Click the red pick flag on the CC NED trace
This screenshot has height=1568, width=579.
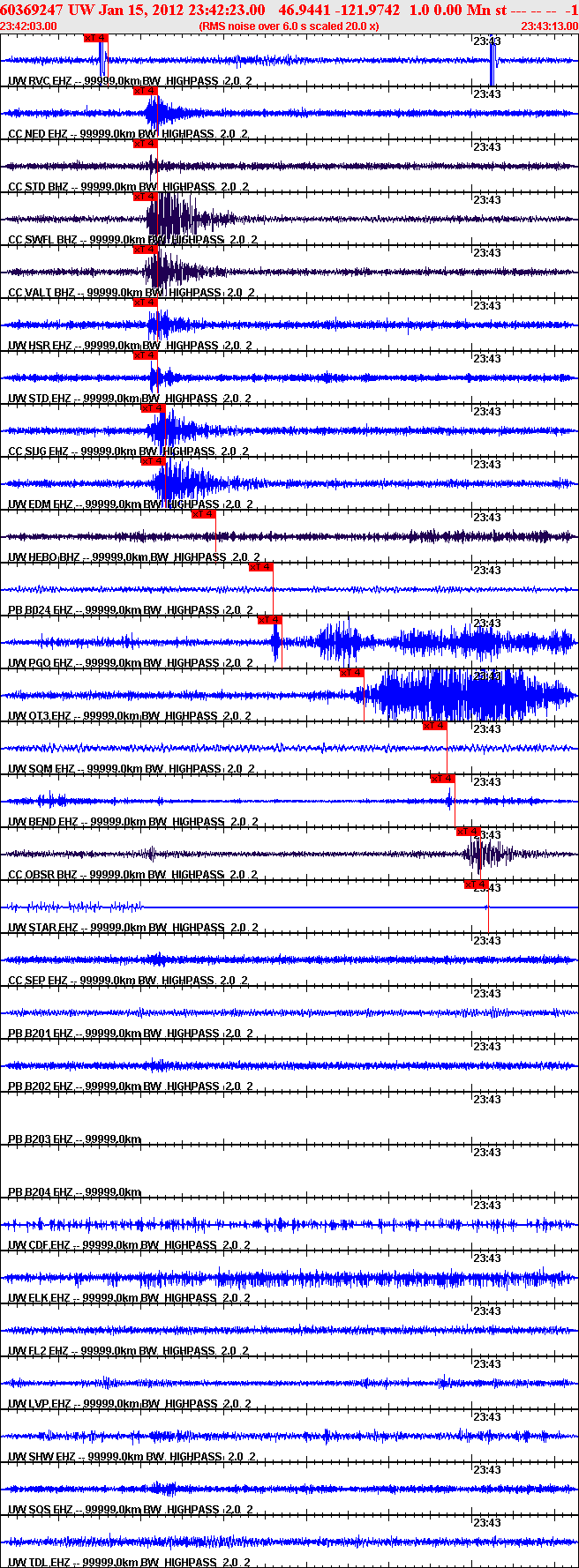(146, 91)
